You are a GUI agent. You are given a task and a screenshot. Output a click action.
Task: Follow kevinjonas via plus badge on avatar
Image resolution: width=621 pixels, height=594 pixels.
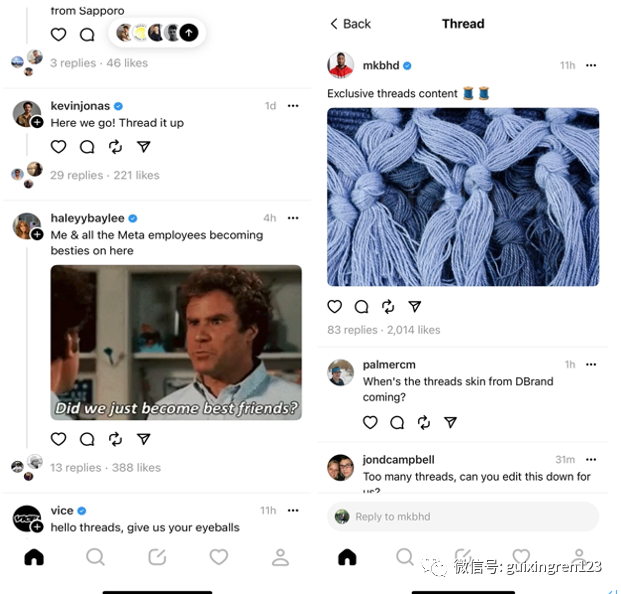(x=37, y=122)
